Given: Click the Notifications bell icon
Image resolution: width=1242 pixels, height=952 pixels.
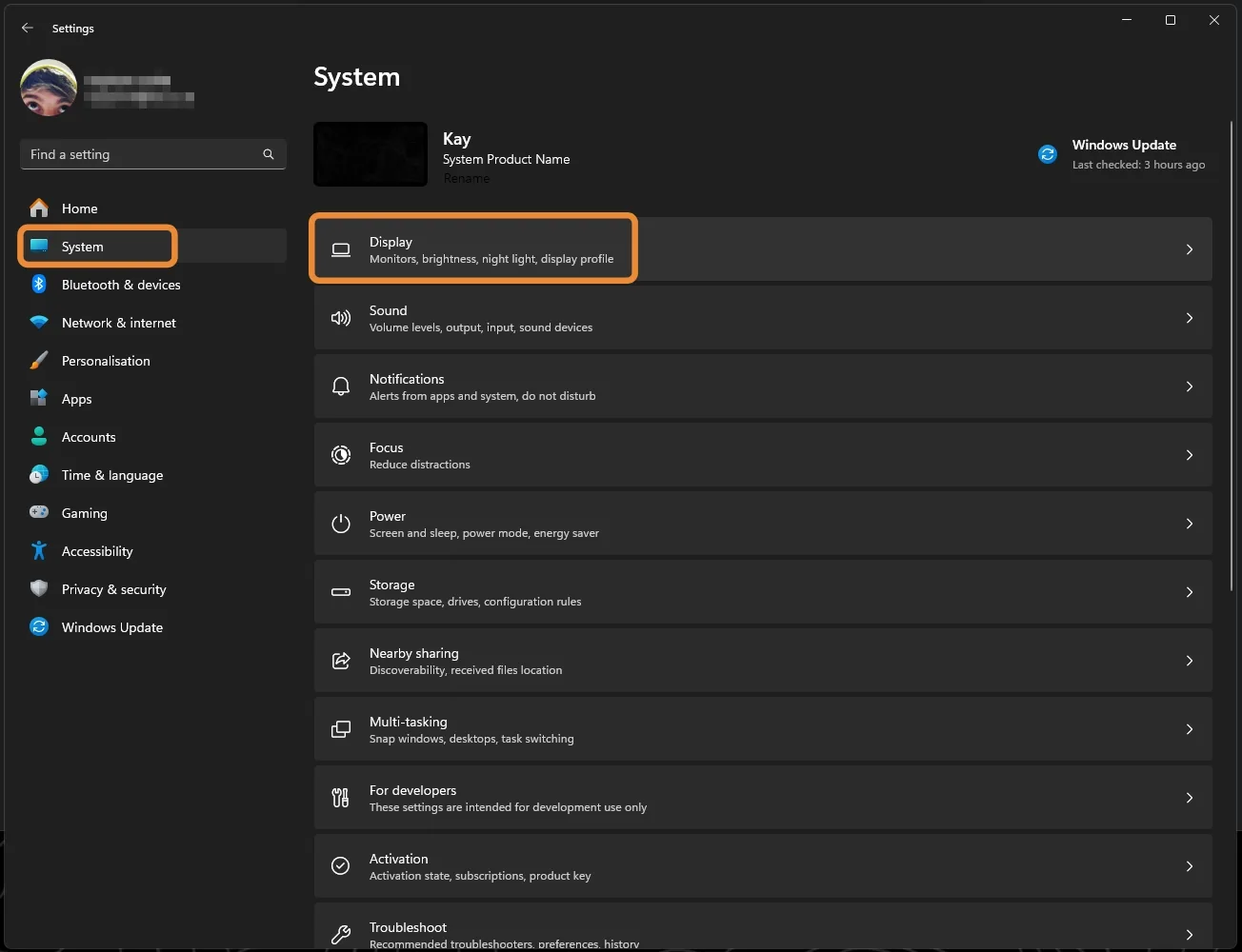Looking at the screenshot, I should click(341, 387).
